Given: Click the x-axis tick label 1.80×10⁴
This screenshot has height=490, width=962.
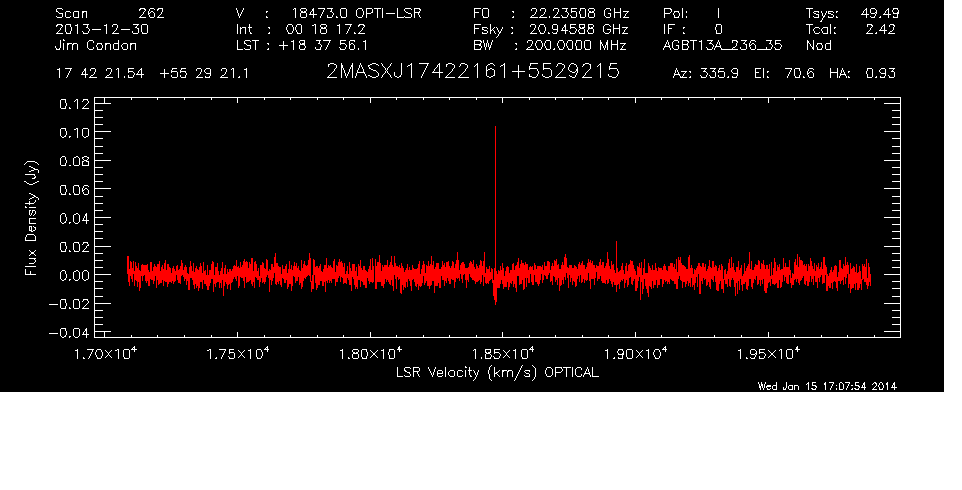Looking at the screenshot, I should 371,354.
